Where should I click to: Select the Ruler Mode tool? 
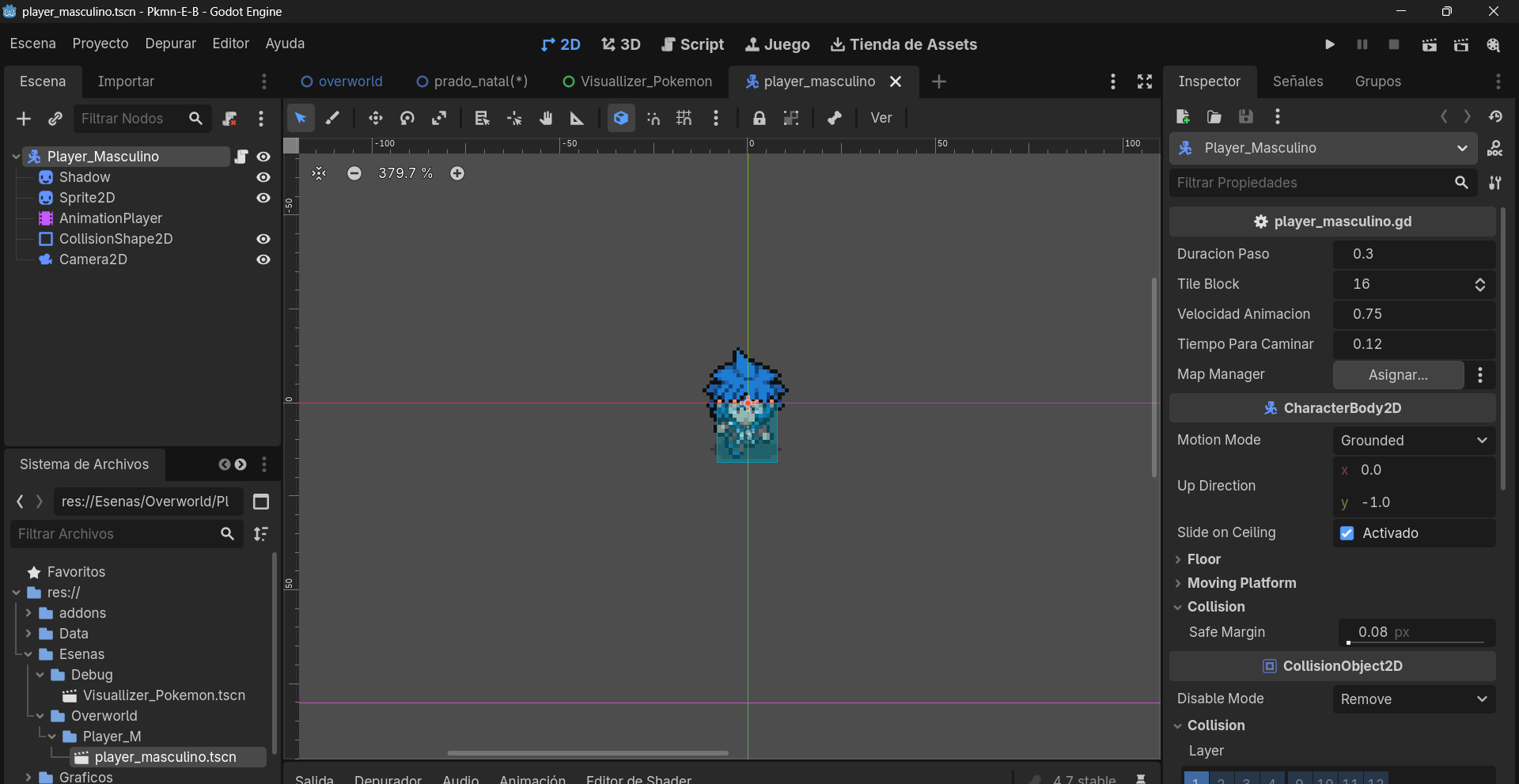pyautogui.click(x=578, y=119)
